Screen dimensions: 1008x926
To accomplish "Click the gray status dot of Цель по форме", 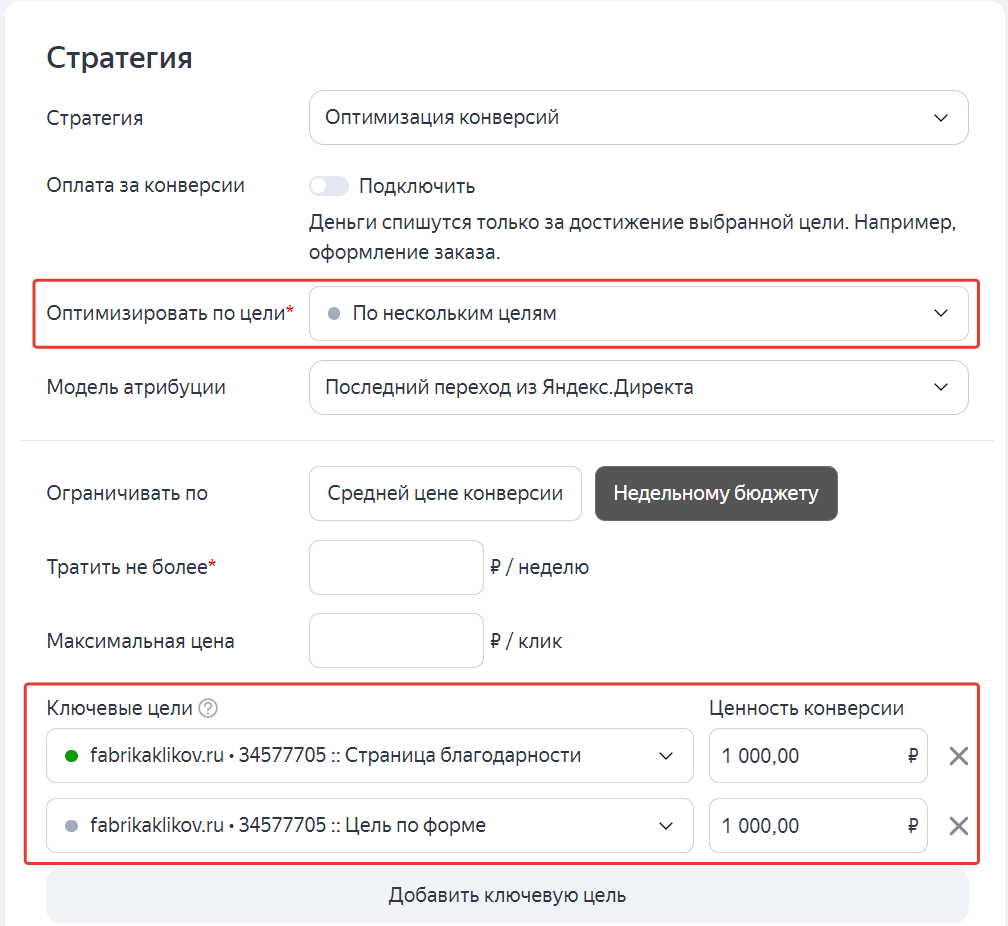I will [71, 826].
